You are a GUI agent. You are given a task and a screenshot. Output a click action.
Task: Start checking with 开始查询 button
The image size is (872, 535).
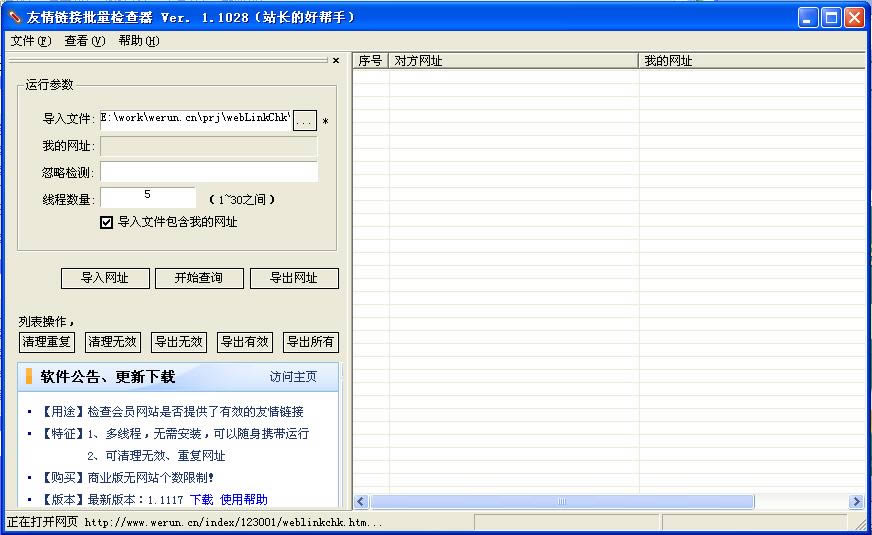(199, 278)
